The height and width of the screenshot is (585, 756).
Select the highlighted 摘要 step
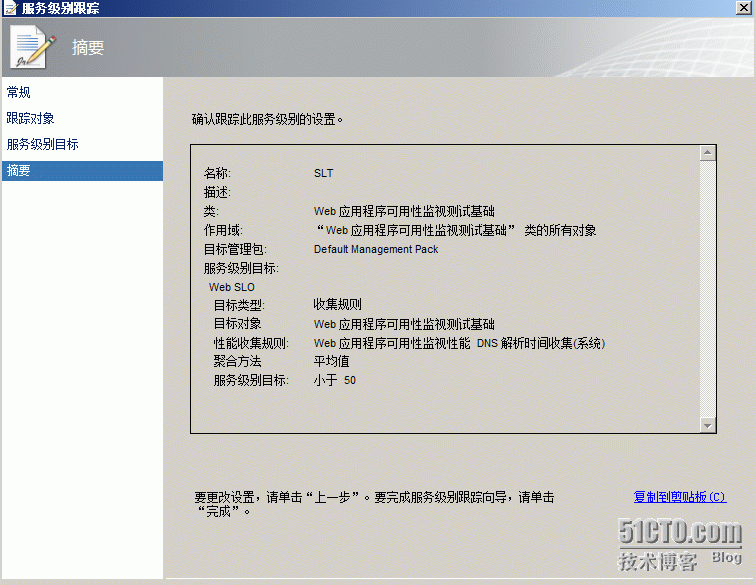click(82, 171)
